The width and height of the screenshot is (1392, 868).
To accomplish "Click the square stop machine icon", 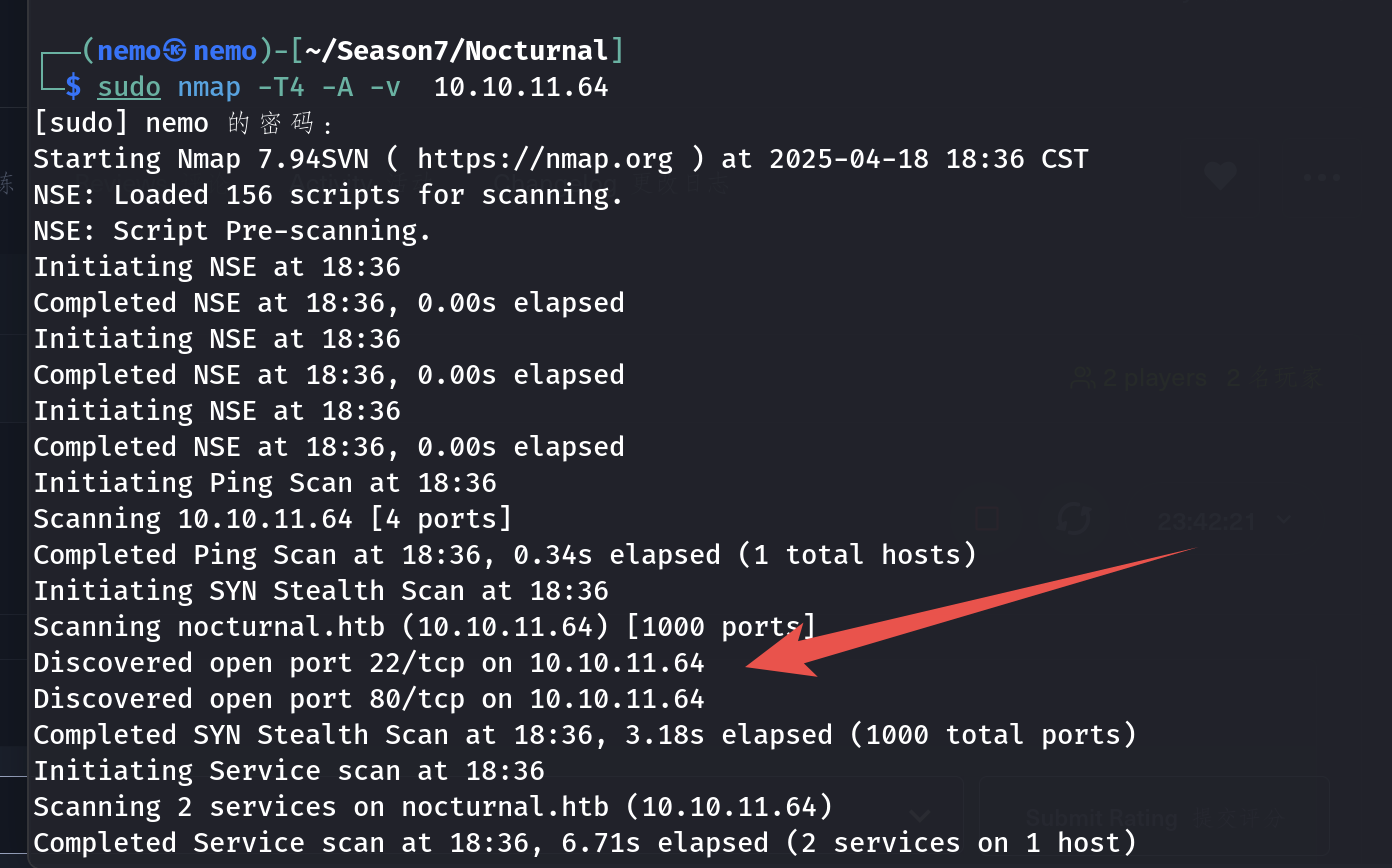I will pyautogui.click(x=987, y=518).
